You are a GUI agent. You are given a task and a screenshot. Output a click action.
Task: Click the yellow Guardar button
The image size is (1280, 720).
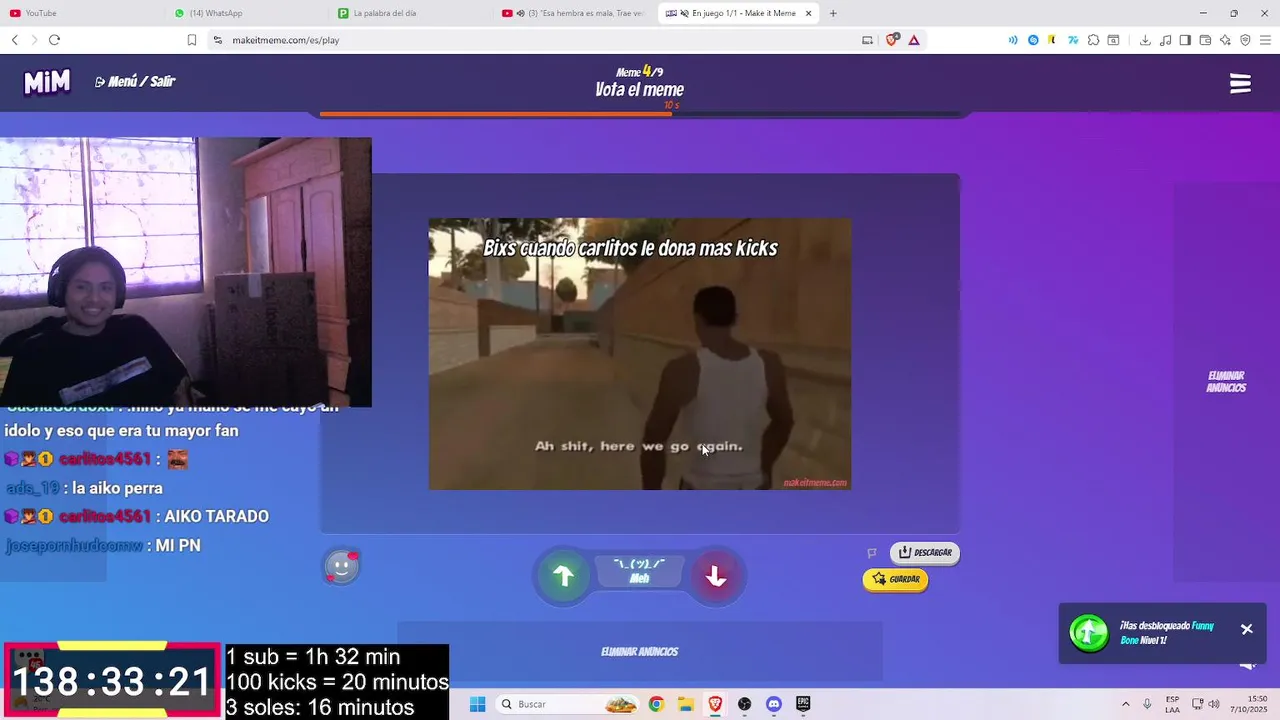895,579
